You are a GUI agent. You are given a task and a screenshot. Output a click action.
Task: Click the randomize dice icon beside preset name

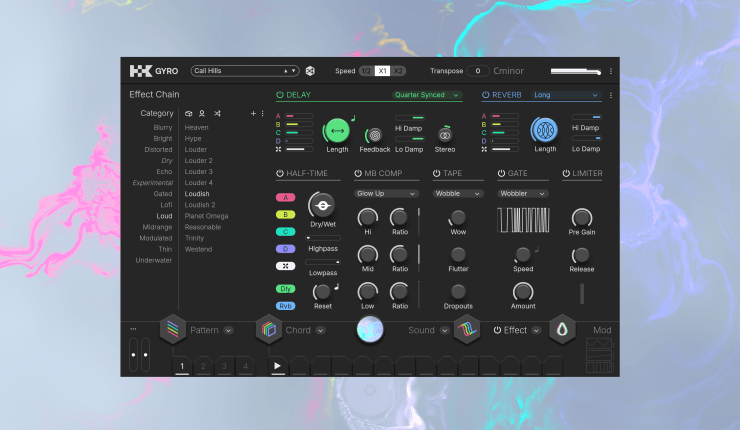[310, 71]
